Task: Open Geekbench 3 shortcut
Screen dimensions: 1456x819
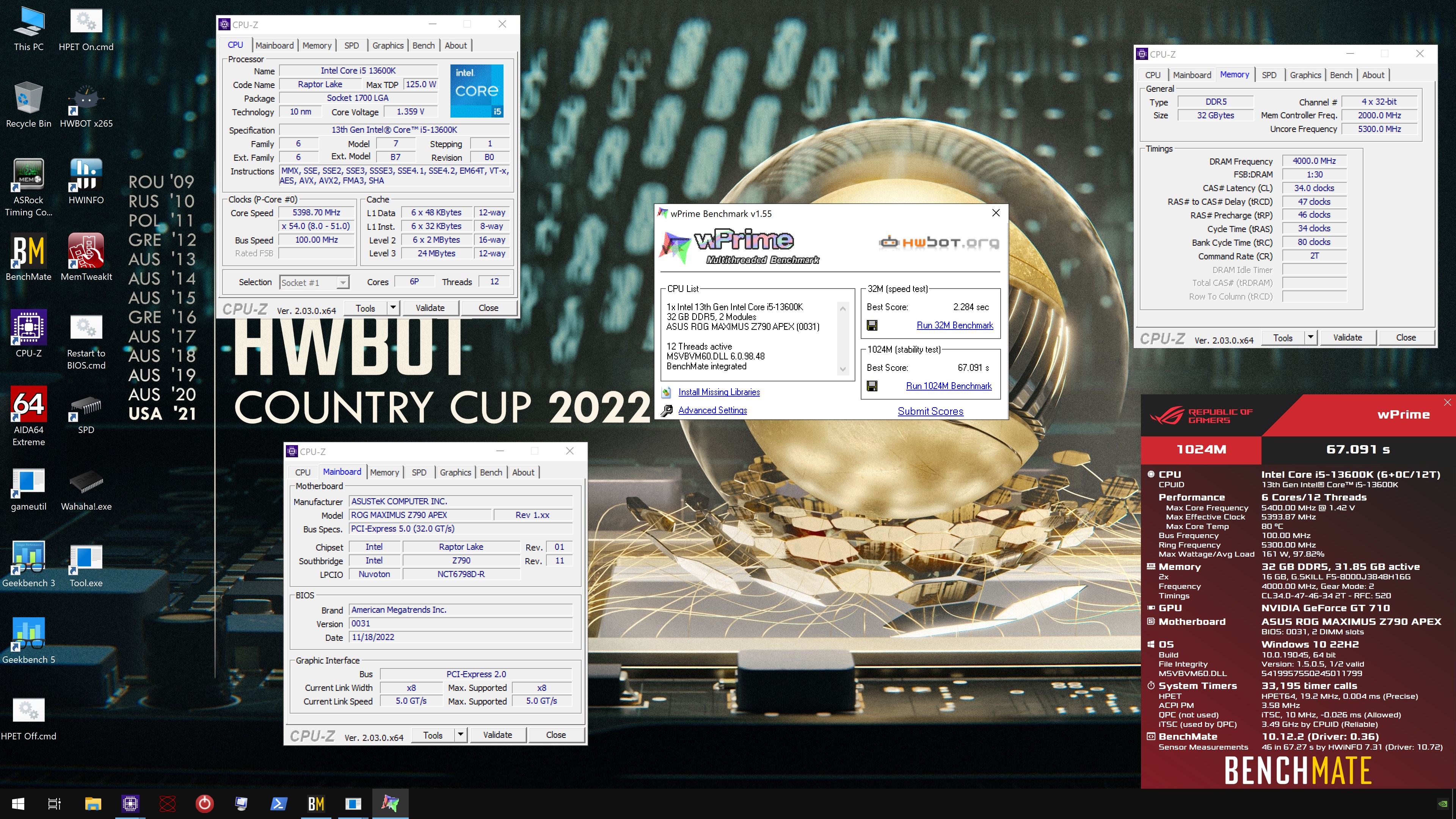Action: point(28,565)
